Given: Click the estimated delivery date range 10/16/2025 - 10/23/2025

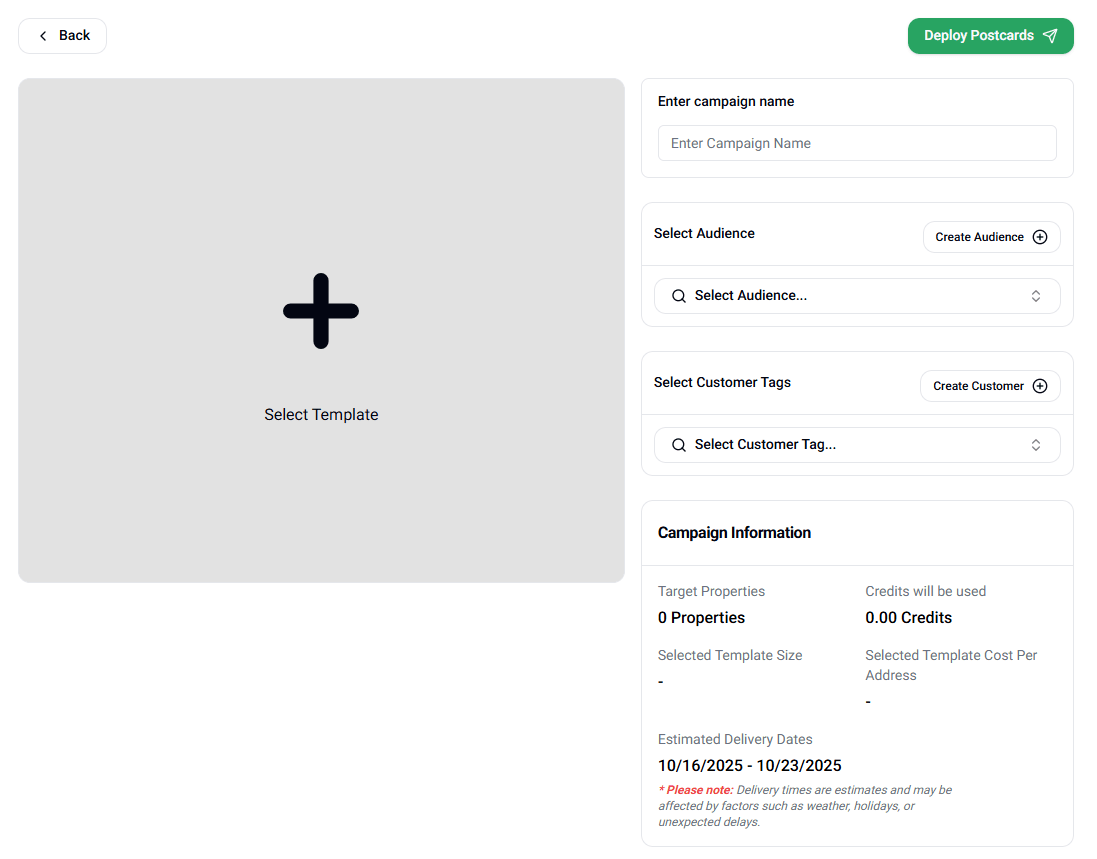Looking at the screenshot, I should point(749,766).
